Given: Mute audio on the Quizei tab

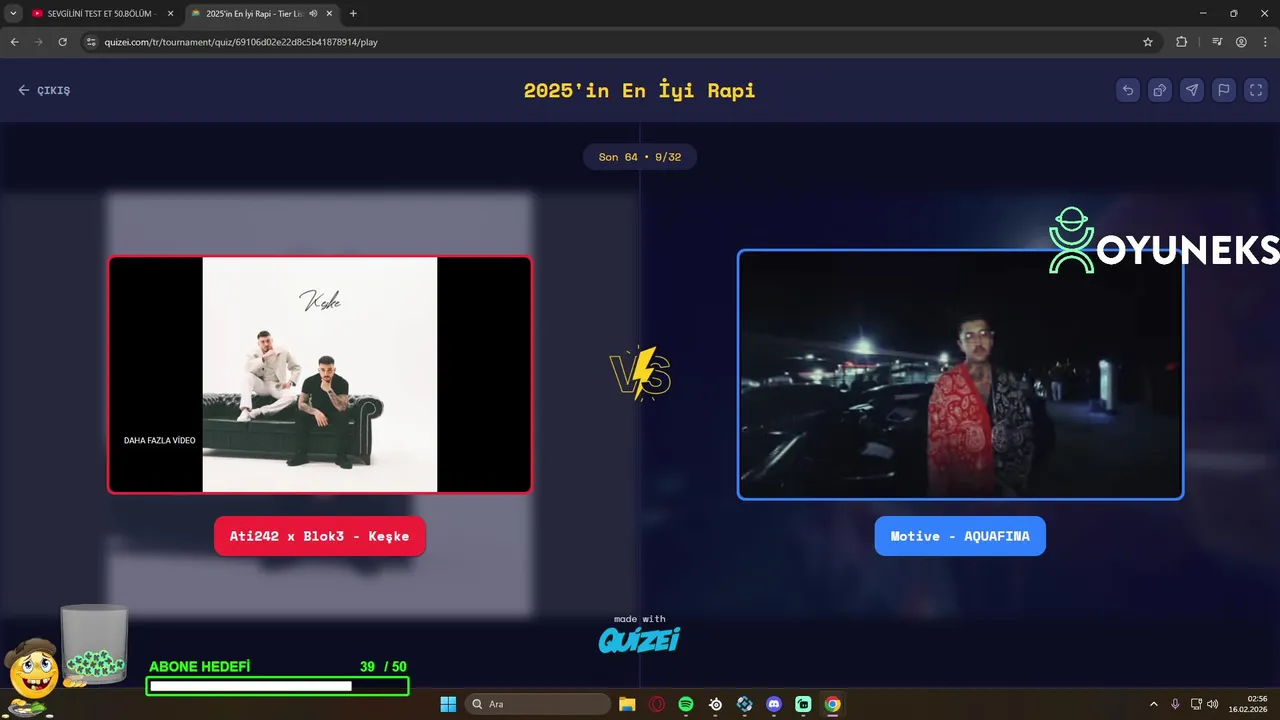Looking at the screenshot, I should 313,14.
